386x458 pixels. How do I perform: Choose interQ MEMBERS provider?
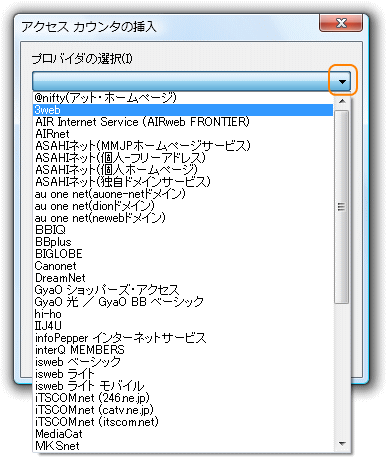point(183,350)
